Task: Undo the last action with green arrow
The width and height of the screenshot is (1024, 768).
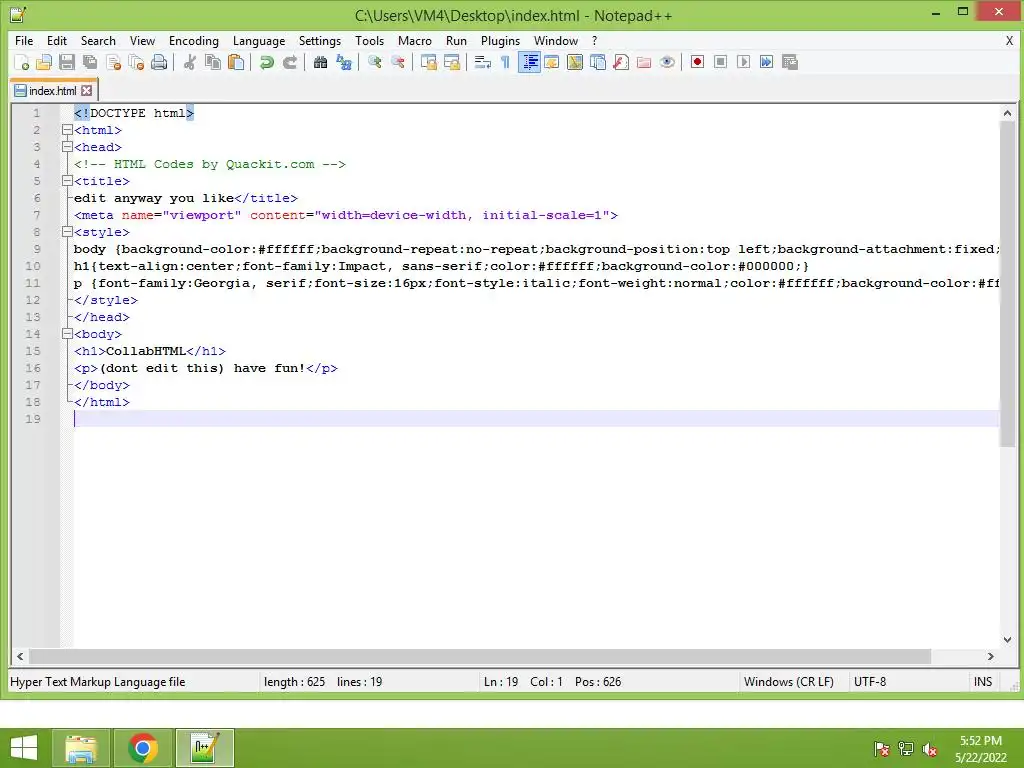Action: pyautogui.click(x=266, y=62)
